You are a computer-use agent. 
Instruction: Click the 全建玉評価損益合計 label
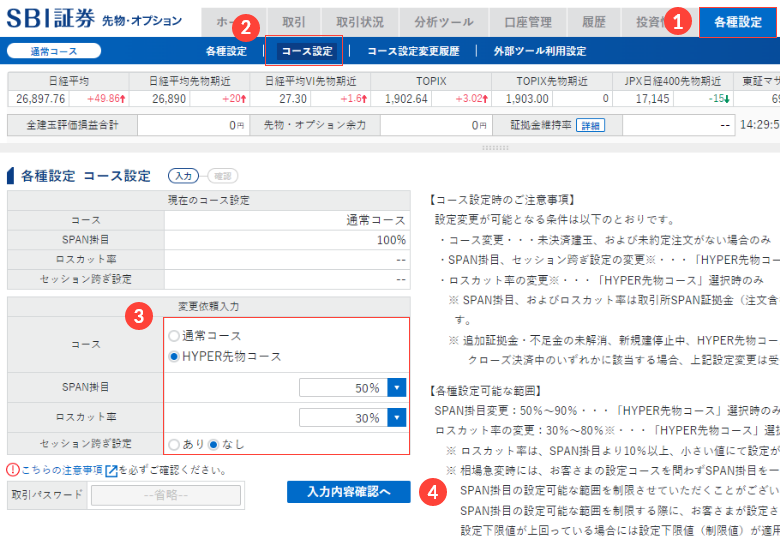click(x=72, y=125)
